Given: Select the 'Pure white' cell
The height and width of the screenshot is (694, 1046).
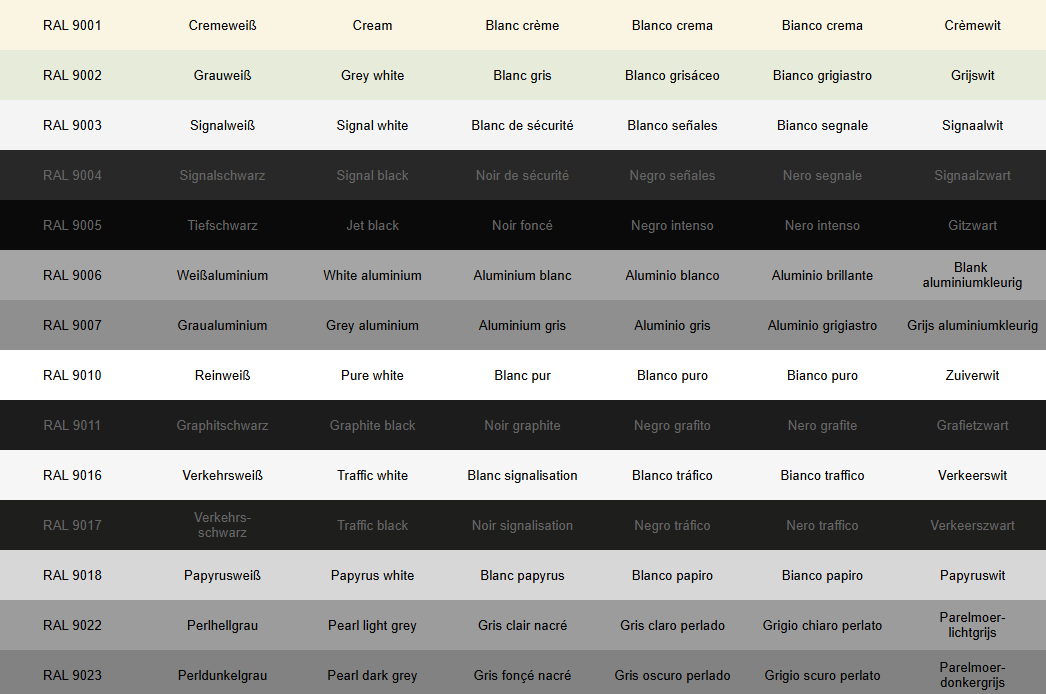Looking at the screenshot, I should (372, 375).
